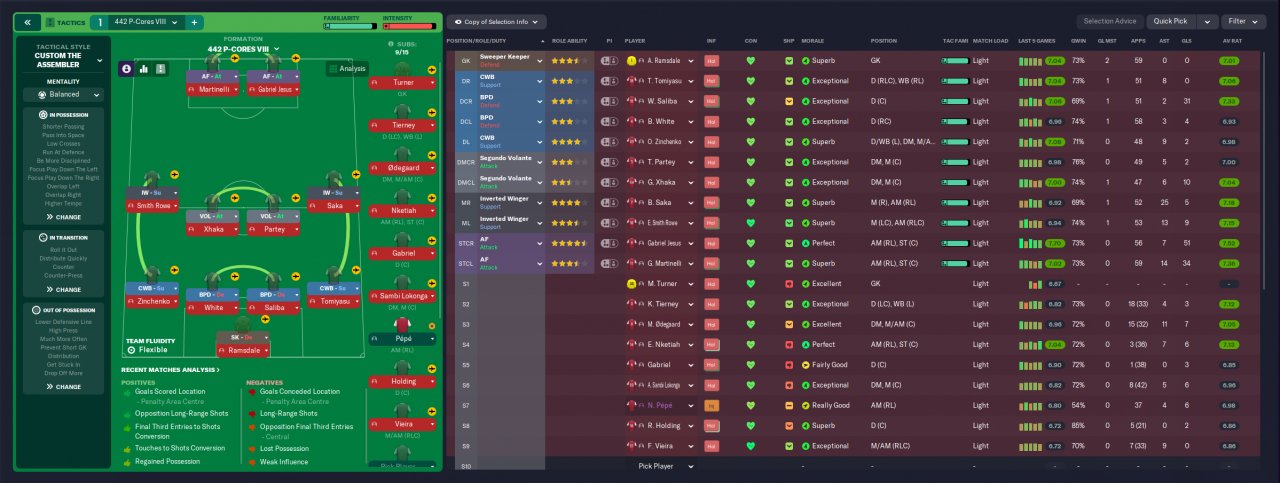This screenshot has height=483, width=1280.
Task: Toggle the yellow marker beside Turner substitute
Action: point(431,70)
